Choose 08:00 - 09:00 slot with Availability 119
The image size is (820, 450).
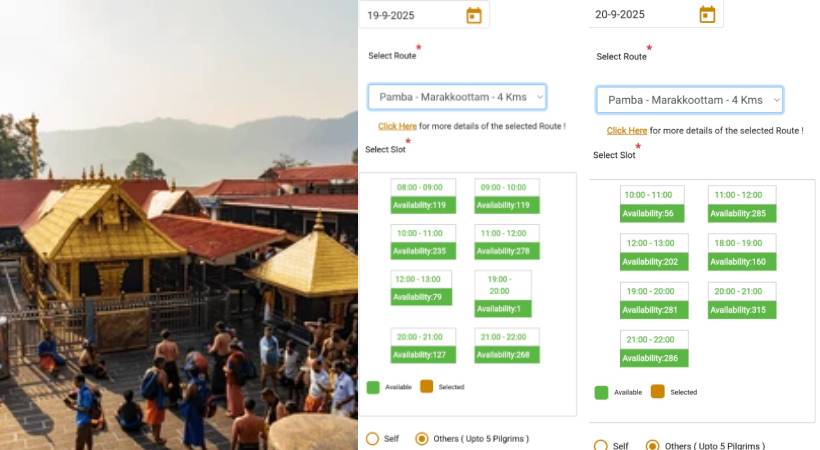click(x=423, y=196)
